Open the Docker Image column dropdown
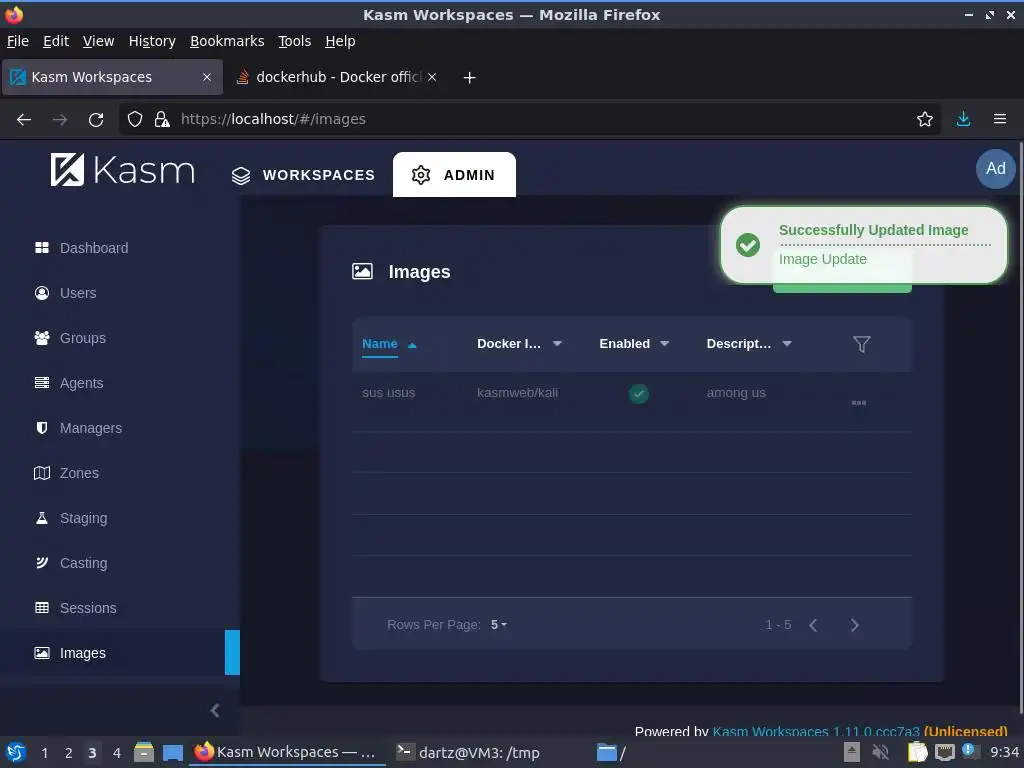This screenshot has height=768, width=1024. [x=557, y=344]
